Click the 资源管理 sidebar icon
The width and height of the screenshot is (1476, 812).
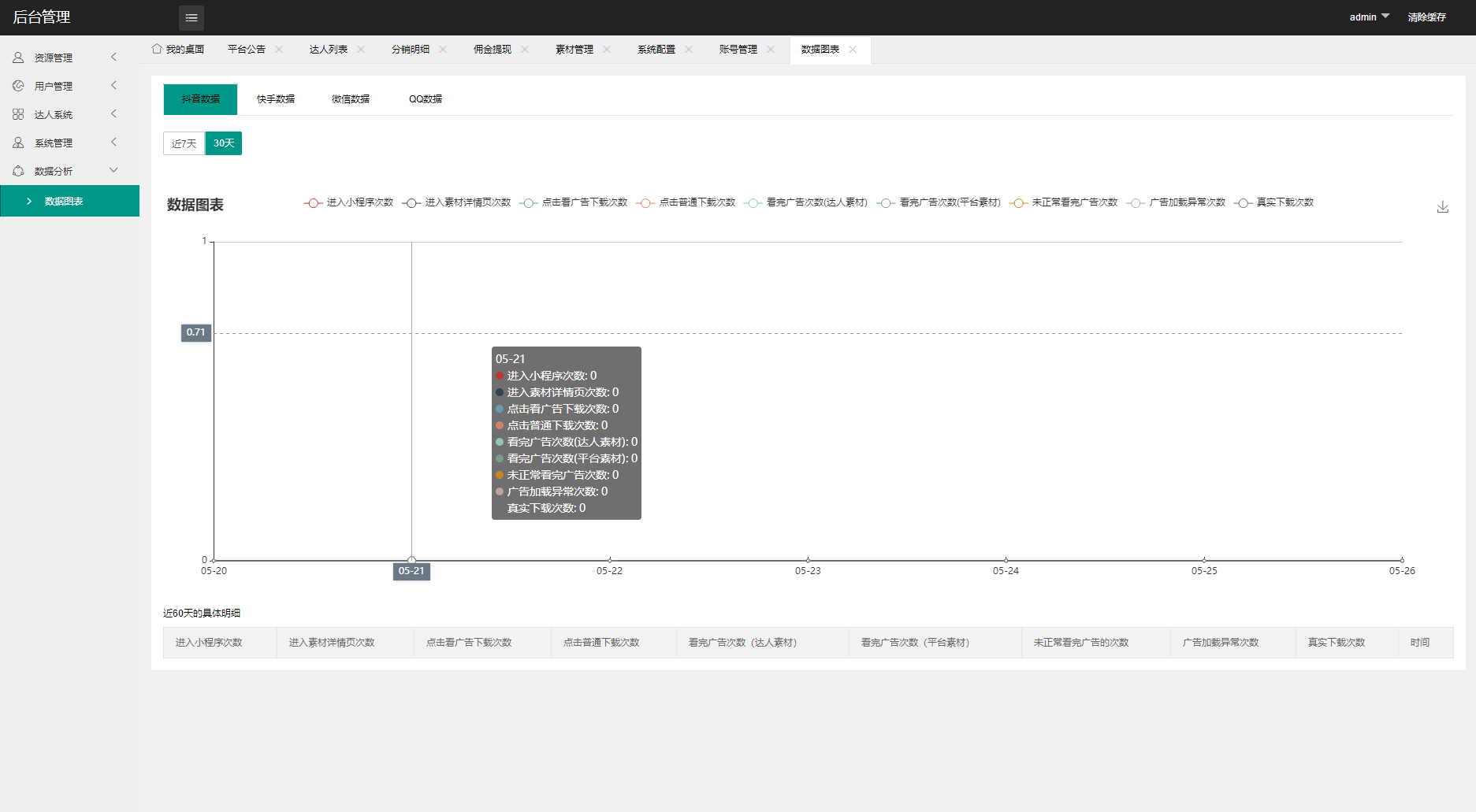coord(18,57)
